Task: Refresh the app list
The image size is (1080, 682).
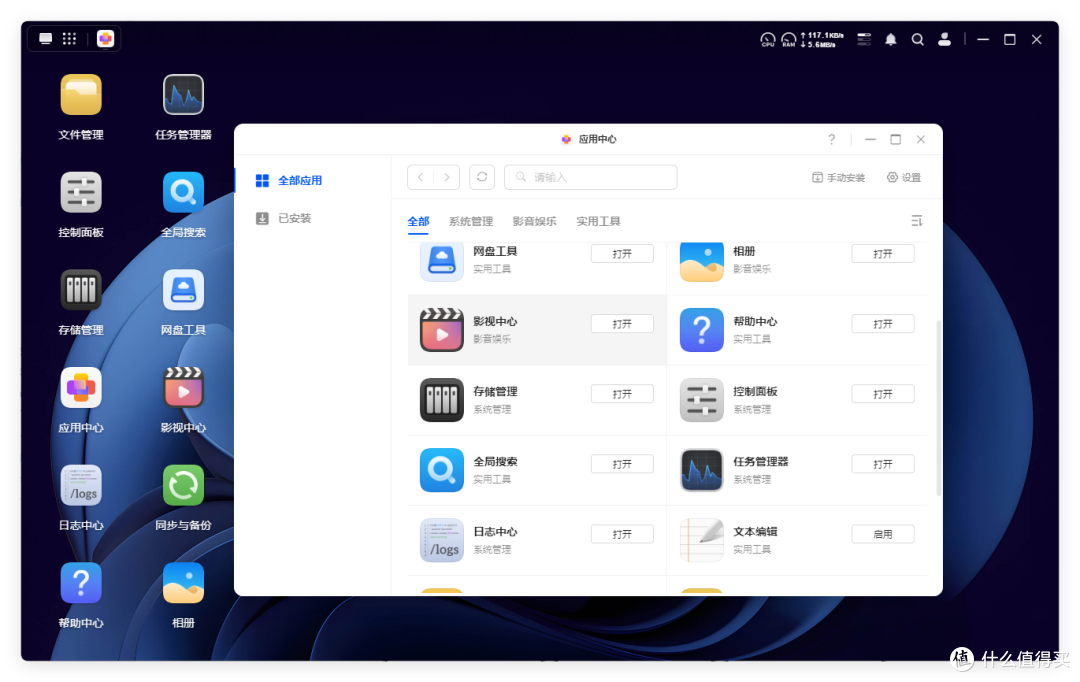Action: point(482,177)
